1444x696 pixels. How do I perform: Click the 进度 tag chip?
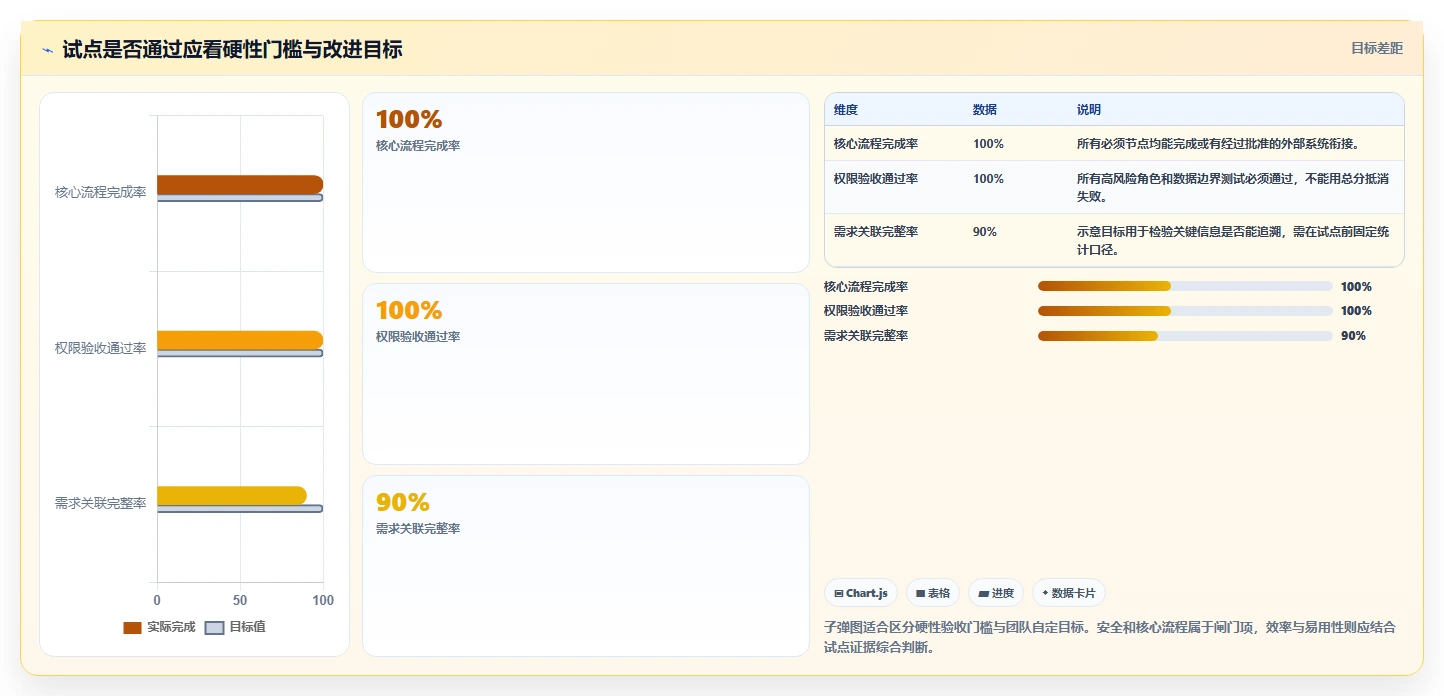click(x=996, y=593)
